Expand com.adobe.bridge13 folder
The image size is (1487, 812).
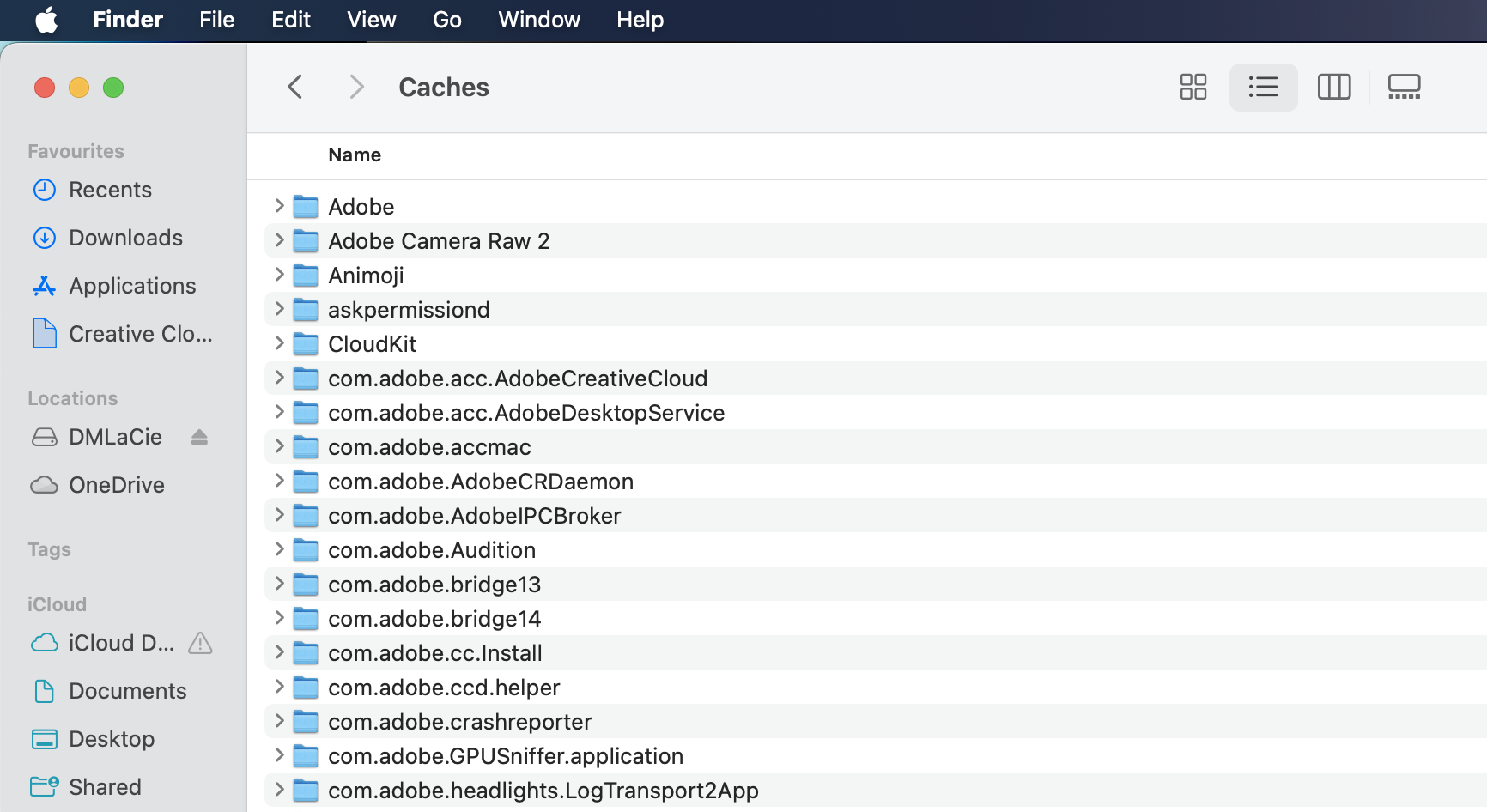click(x=279, y=584)
